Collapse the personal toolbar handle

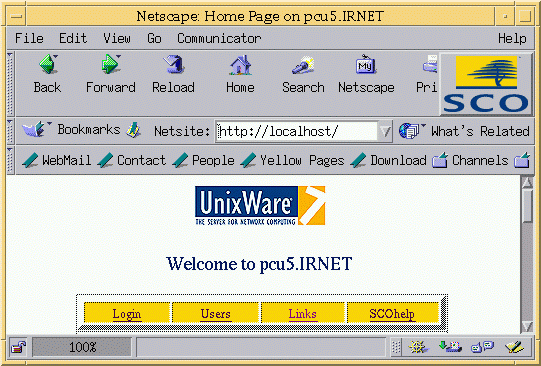point(10,160)
